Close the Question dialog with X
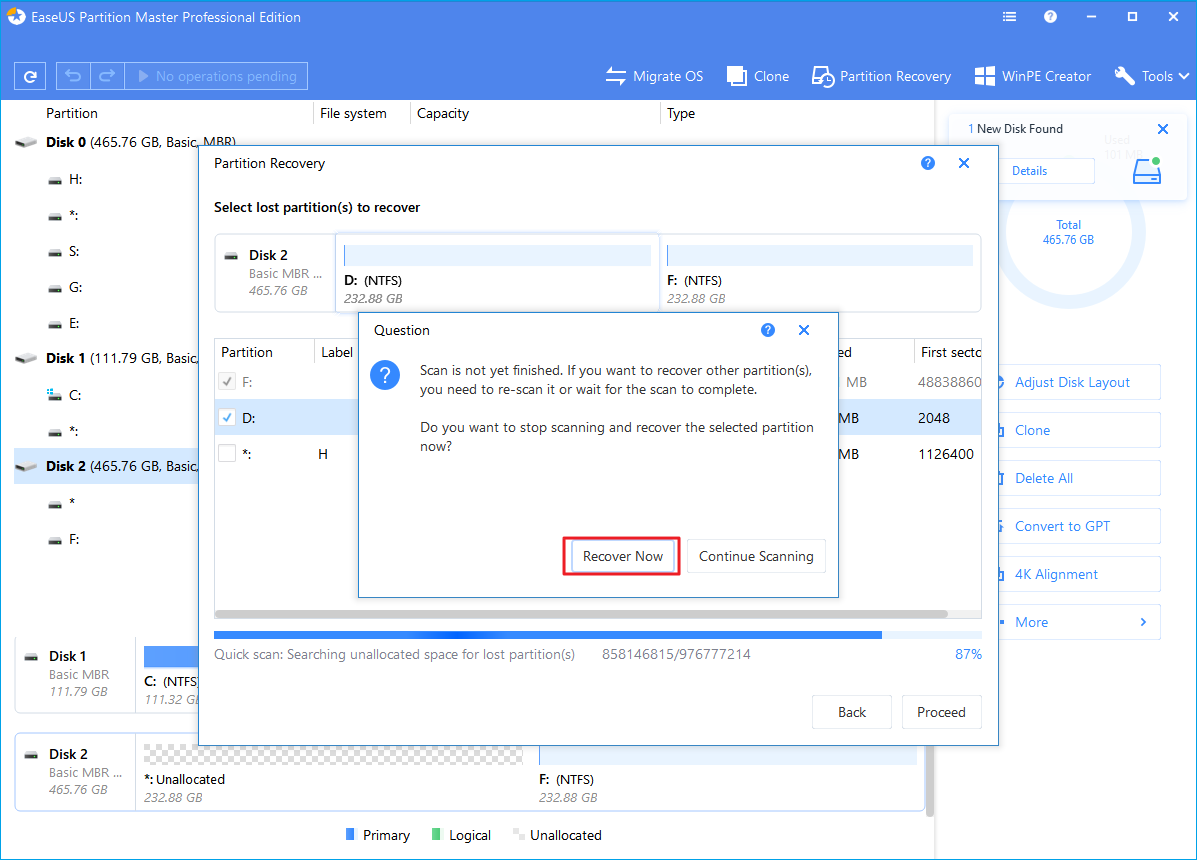1197x860 pixels. click(804, 330)
